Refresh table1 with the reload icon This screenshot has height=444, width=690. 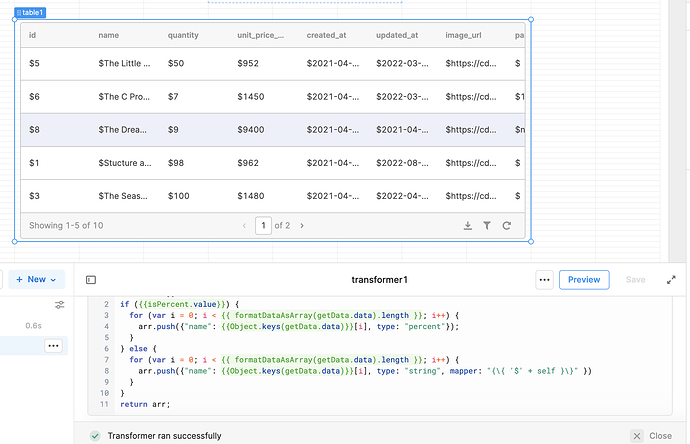pyautogui.click(x=506, y=226)
